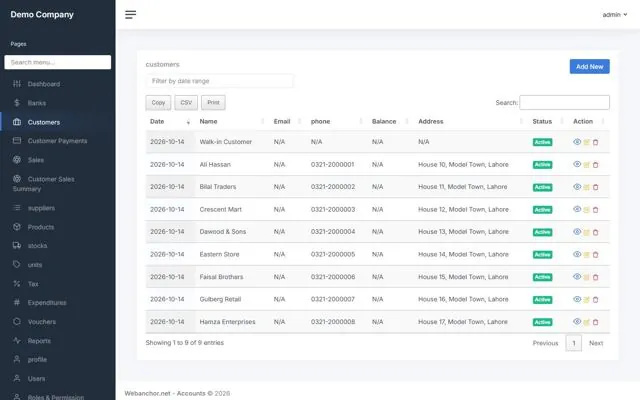Click the Add New button
640x400 pixels.
589,67
